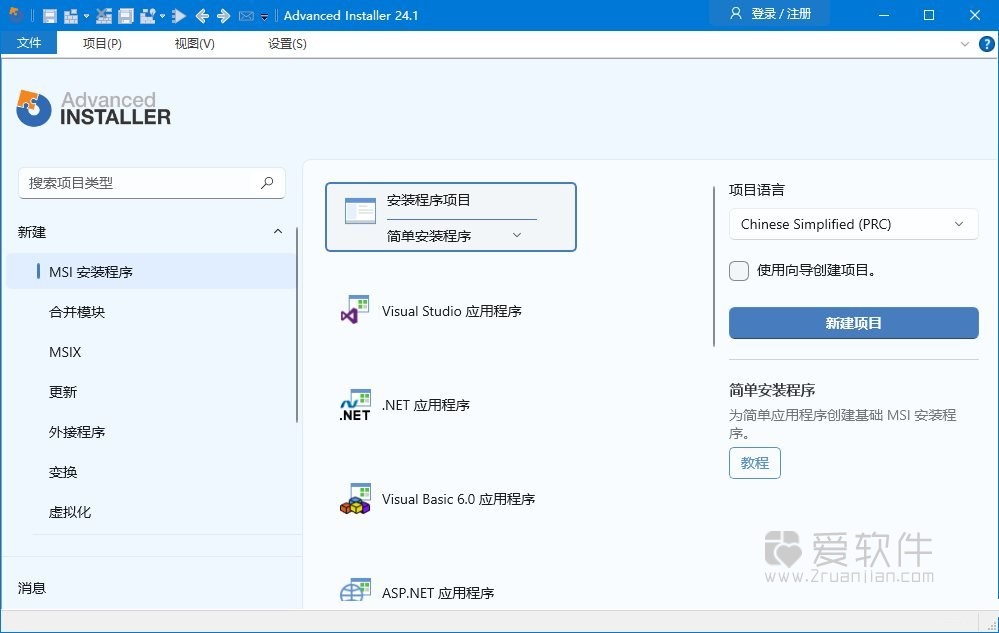Viewport: 999px width, 633px height.
Task: Click the left panel vertical scrollbar
Action: coord(297,325)
